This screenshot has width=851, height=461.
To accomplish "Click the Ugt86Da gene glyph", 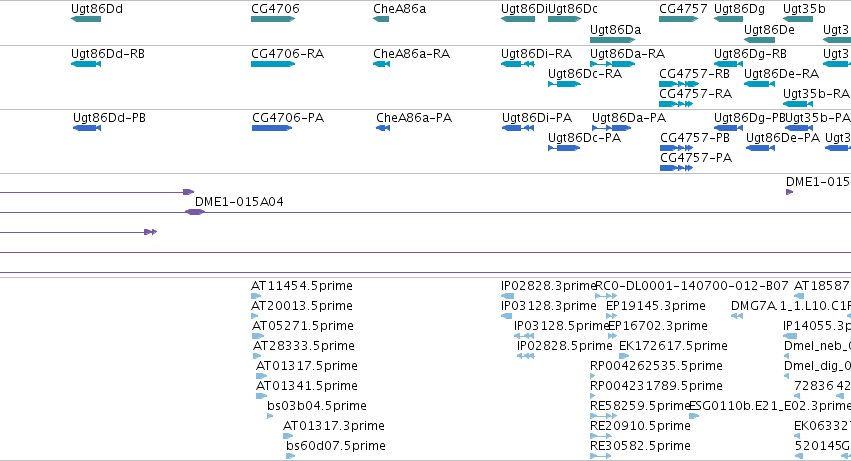I will coord(612,40).
